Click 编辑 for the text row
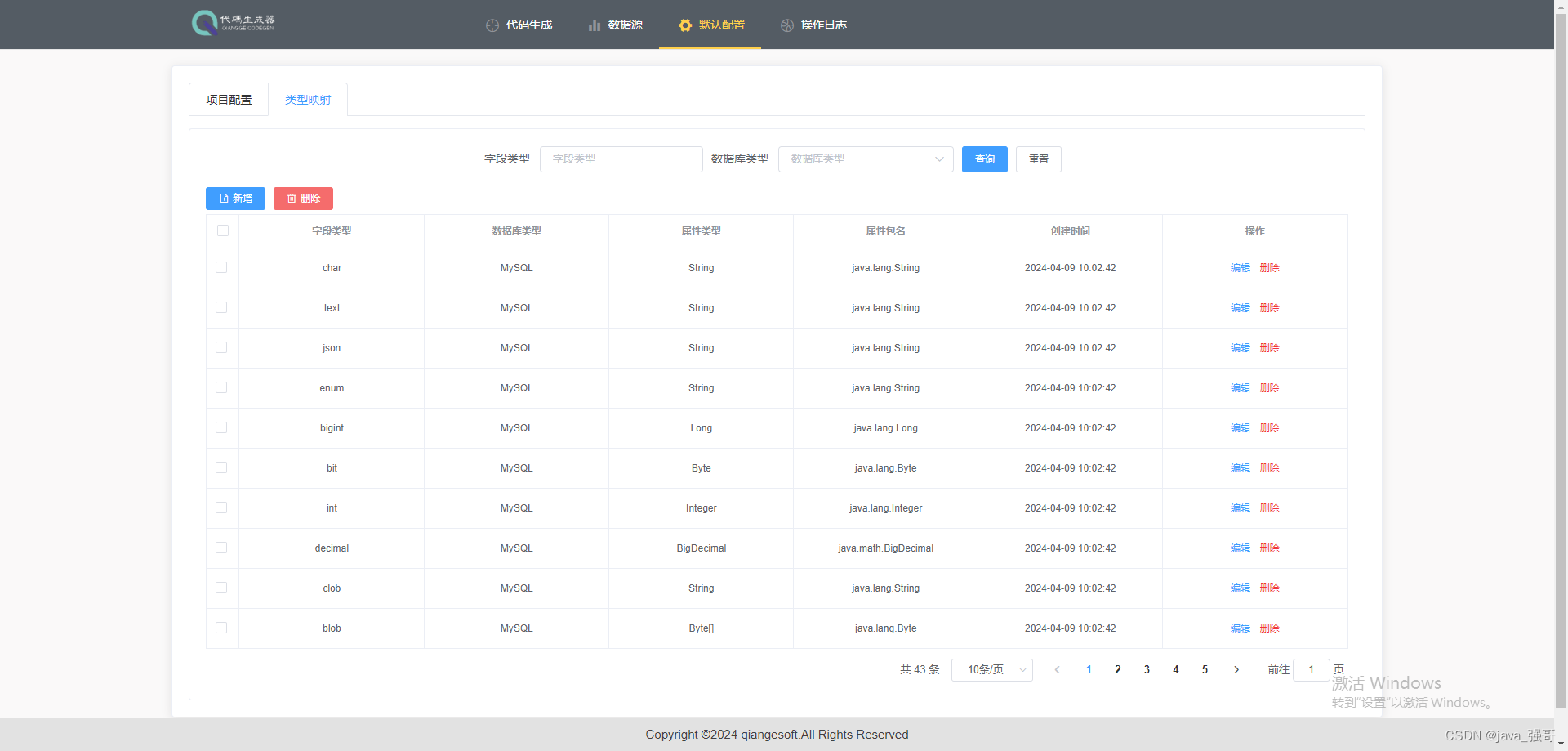This screenshot has width=1568, height=751. click(1241, 308)
